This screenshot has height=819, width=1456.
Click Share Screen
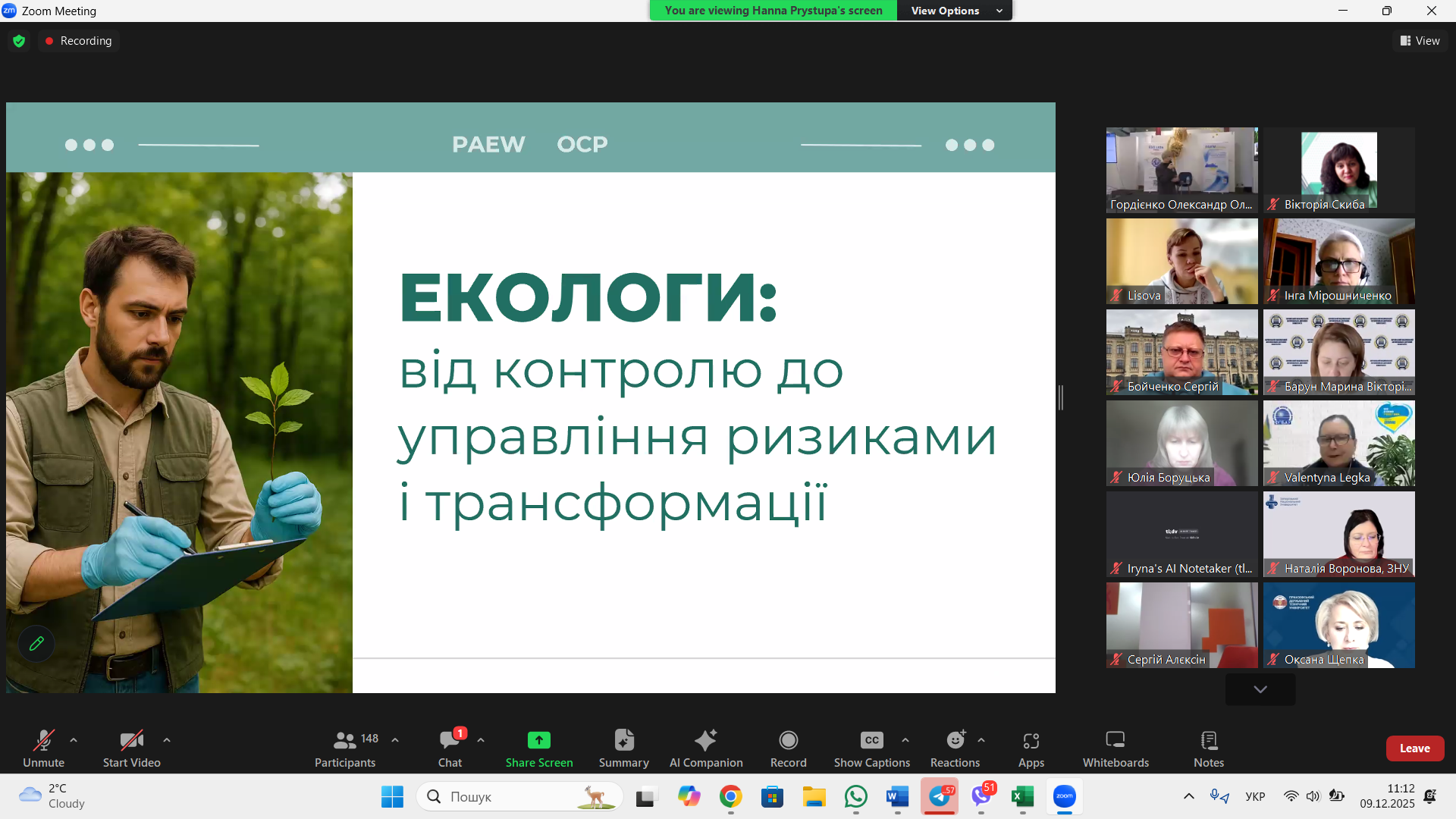(x=539, y=747)
